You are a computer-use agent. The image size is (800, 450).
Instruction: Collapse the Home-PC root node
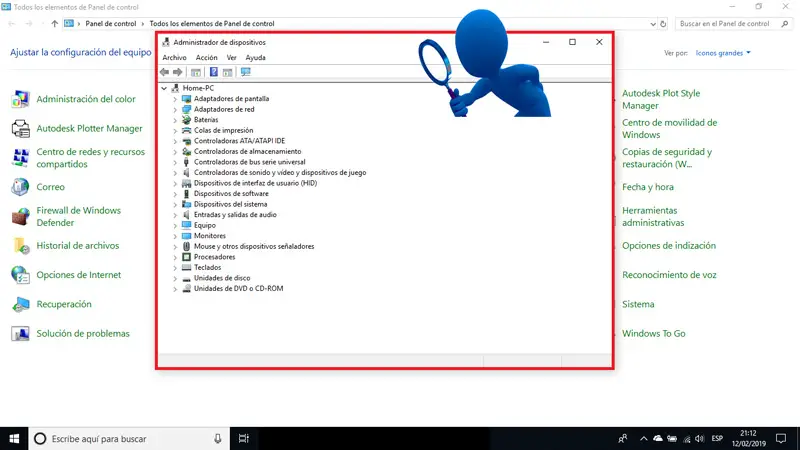coord(164,88)
